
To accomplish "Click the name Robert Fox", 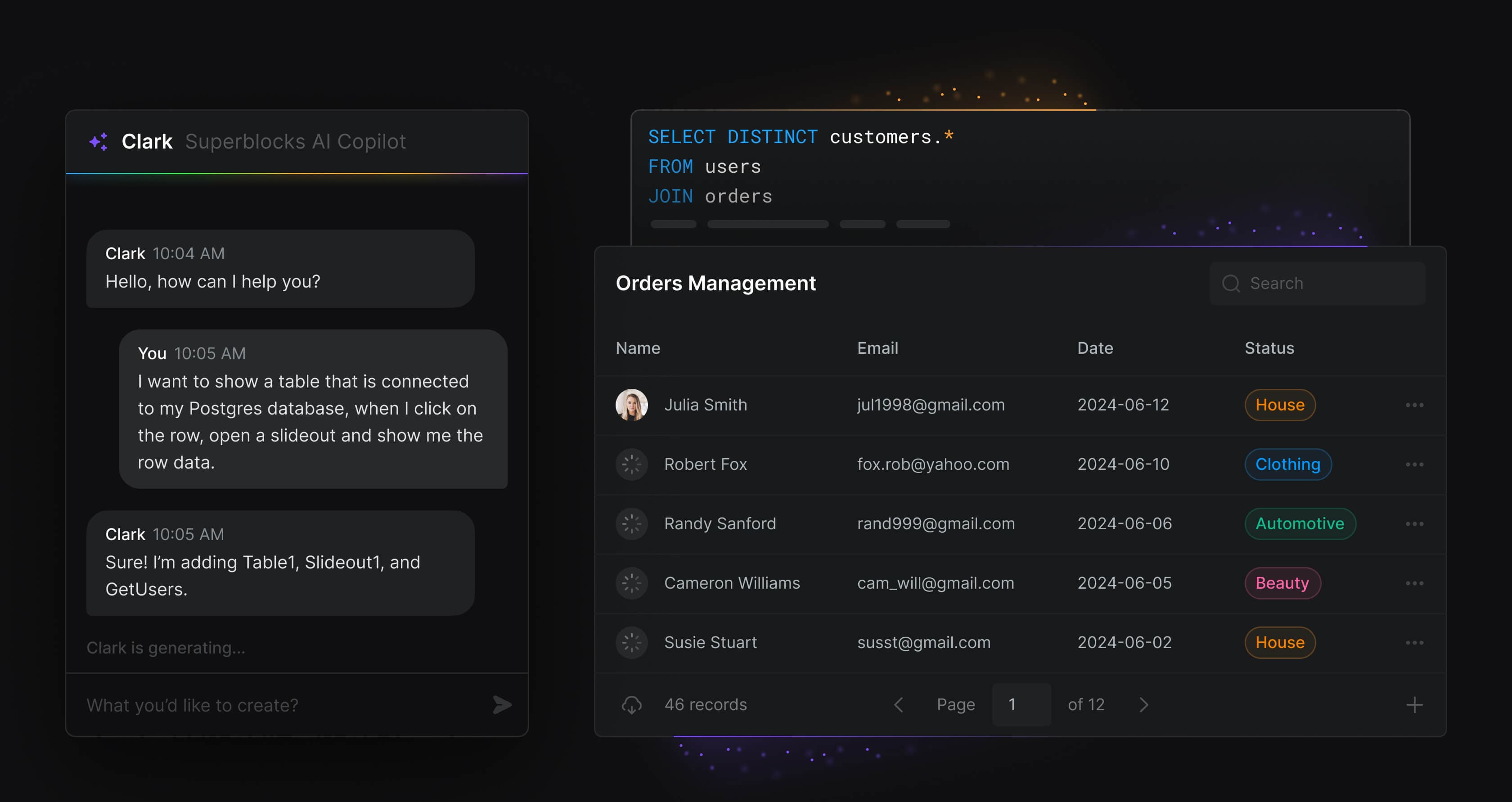I will coord(706,464).
